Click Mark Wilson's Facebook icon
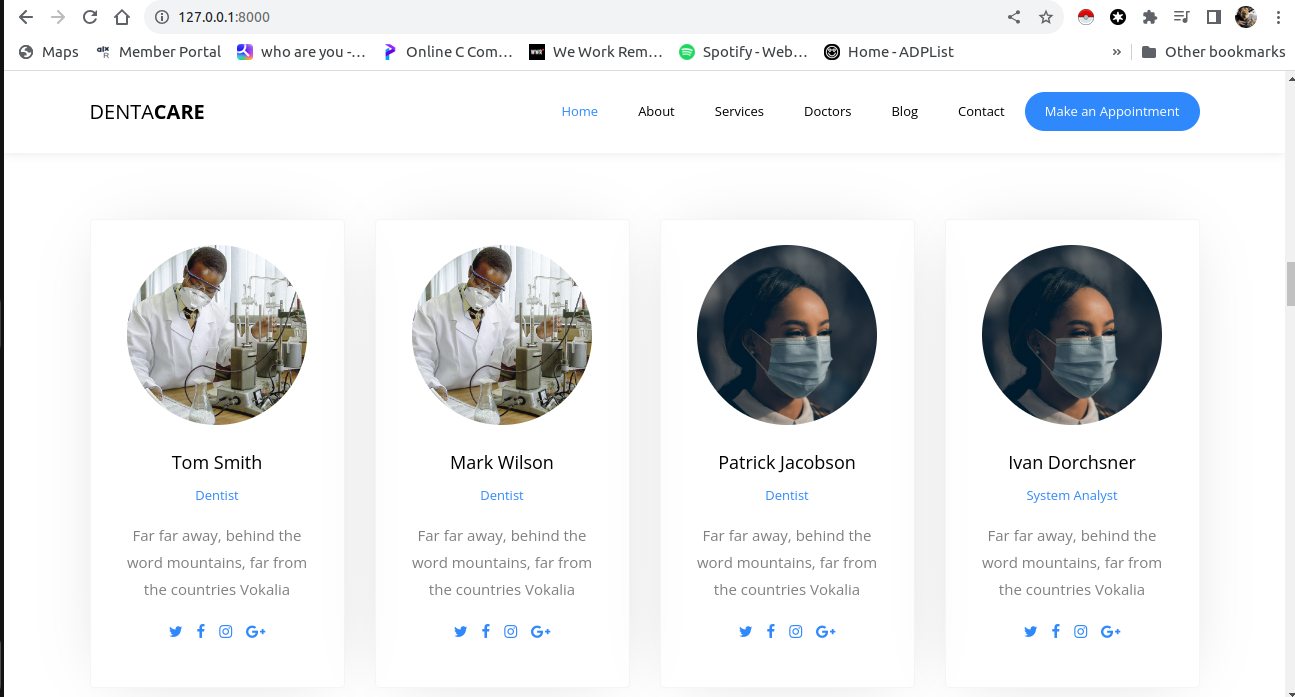The height and width of the screenshot is (697, 1295). (486, 631)
